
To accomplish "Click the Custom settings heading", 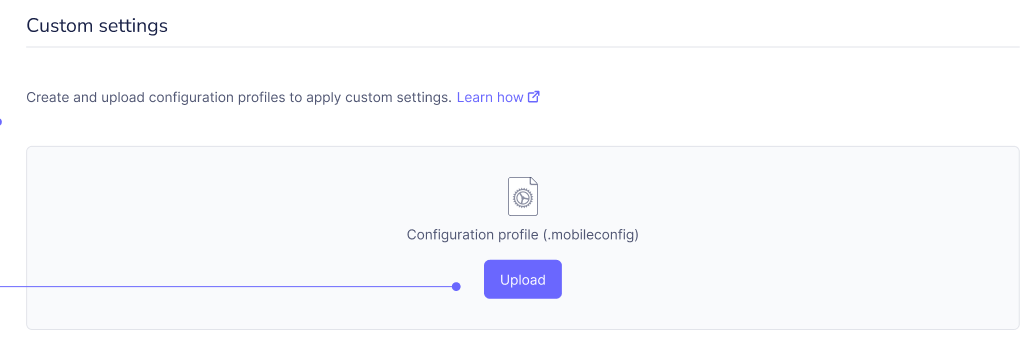I will [96, 26].
